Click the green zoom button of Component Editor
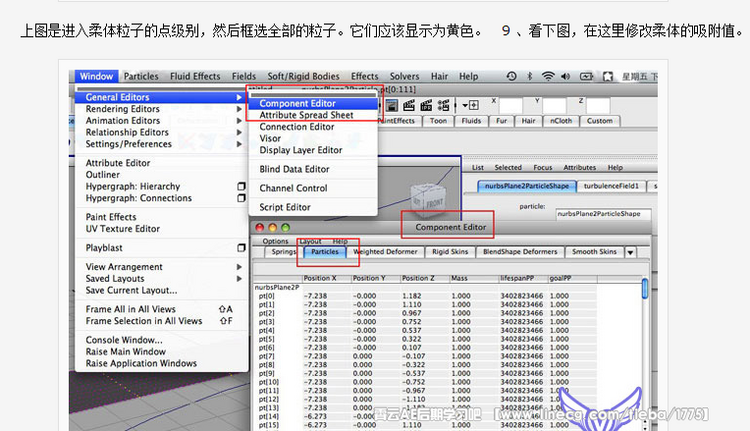The image size is (750, 431). click(x=286, y=228)
